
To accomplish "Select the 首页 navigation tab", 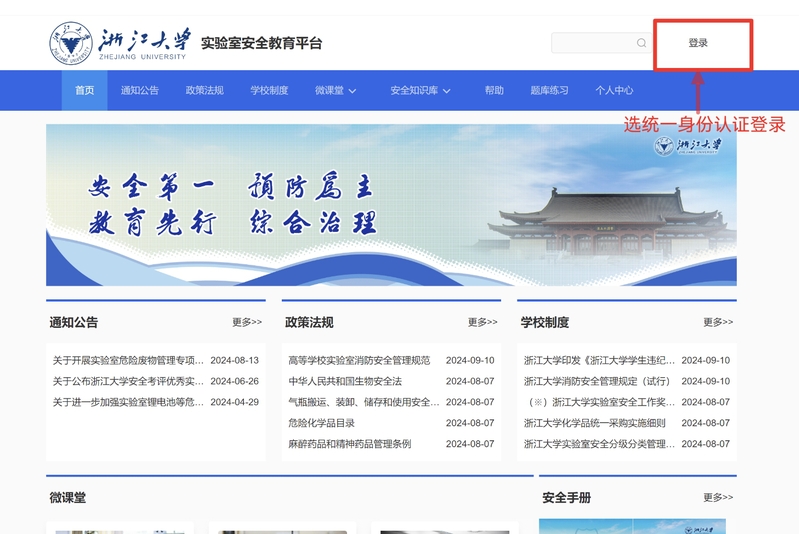I will 85,90.
